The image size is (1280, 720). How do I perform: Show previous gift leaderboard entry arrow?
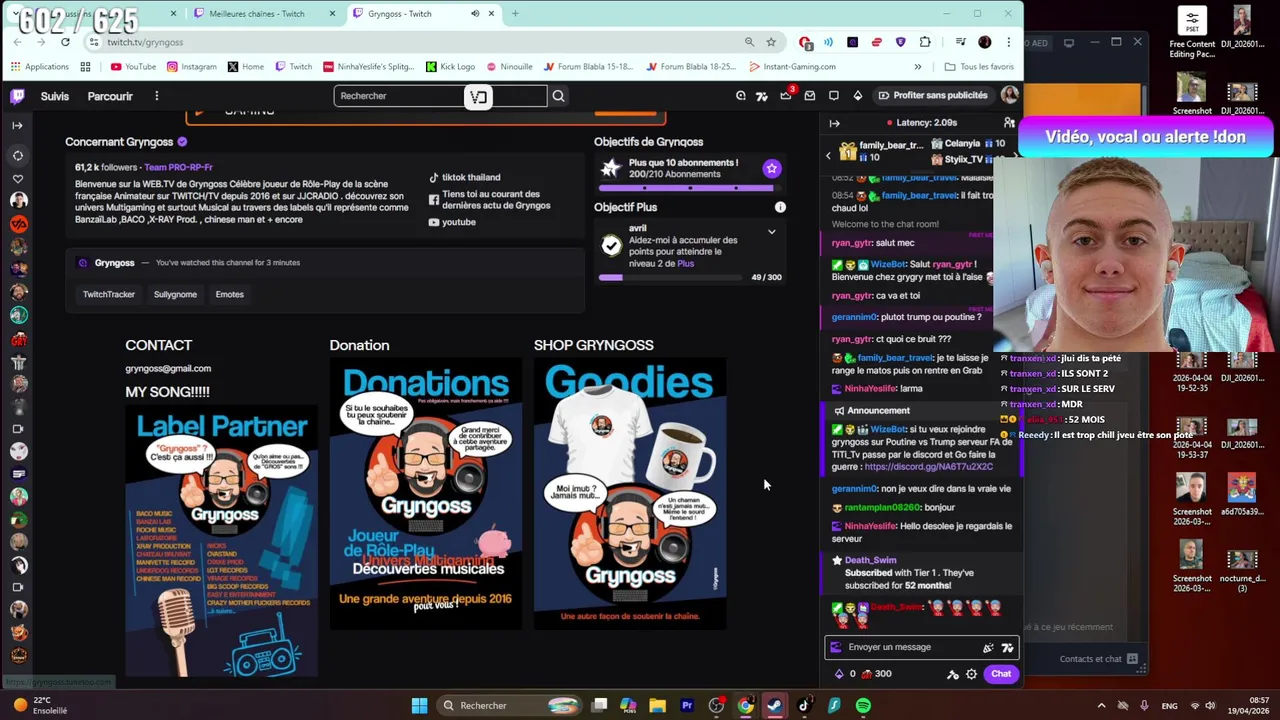pyautogui.click(x=828, y=156)
